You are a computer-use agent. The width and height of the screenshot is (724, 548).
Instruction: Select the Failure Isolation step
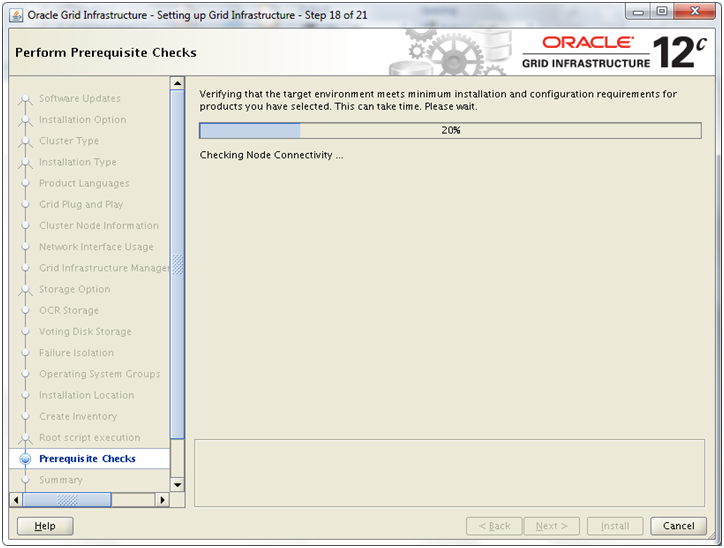[77, 353]
